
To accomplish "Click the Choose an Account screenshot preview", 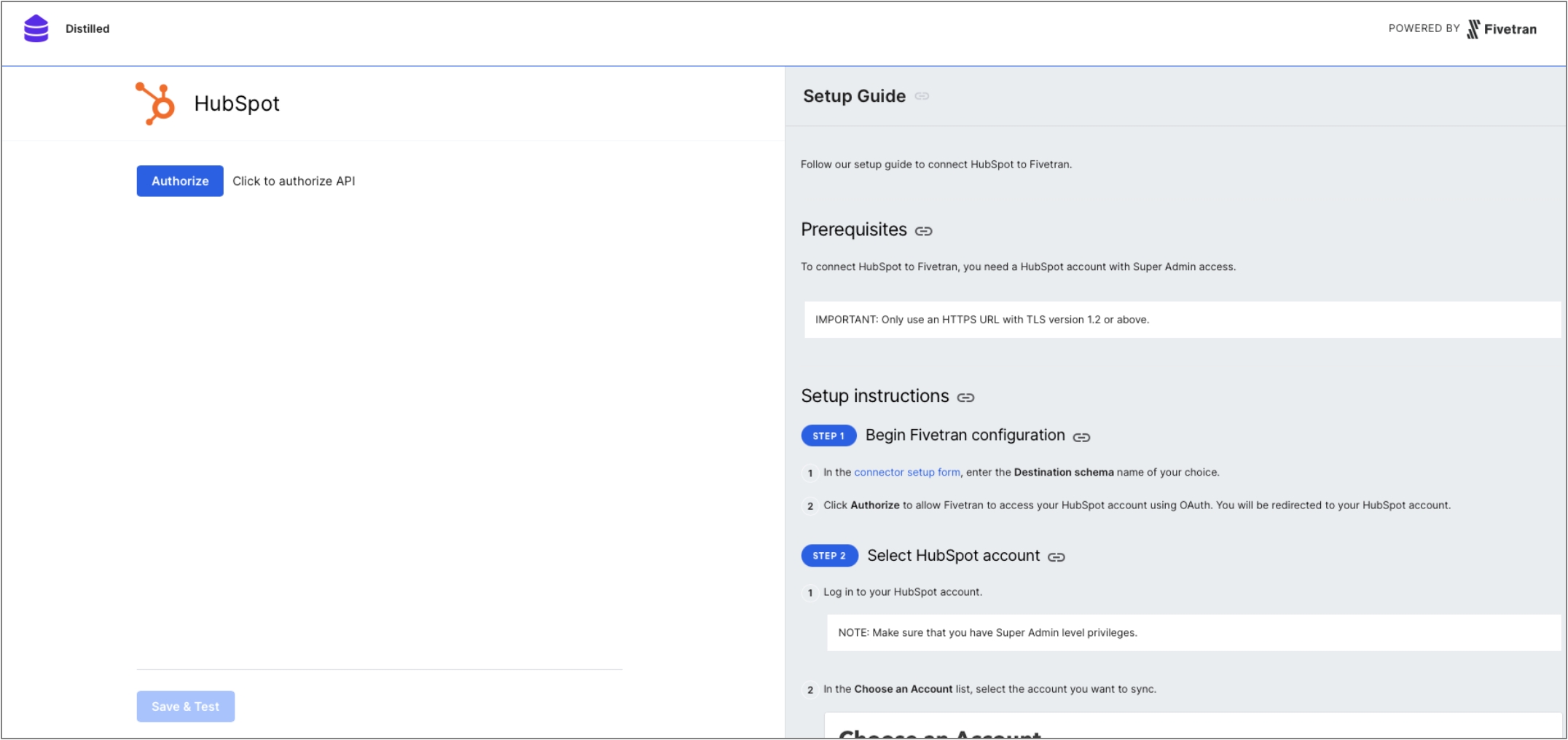I will point(1192,727).
